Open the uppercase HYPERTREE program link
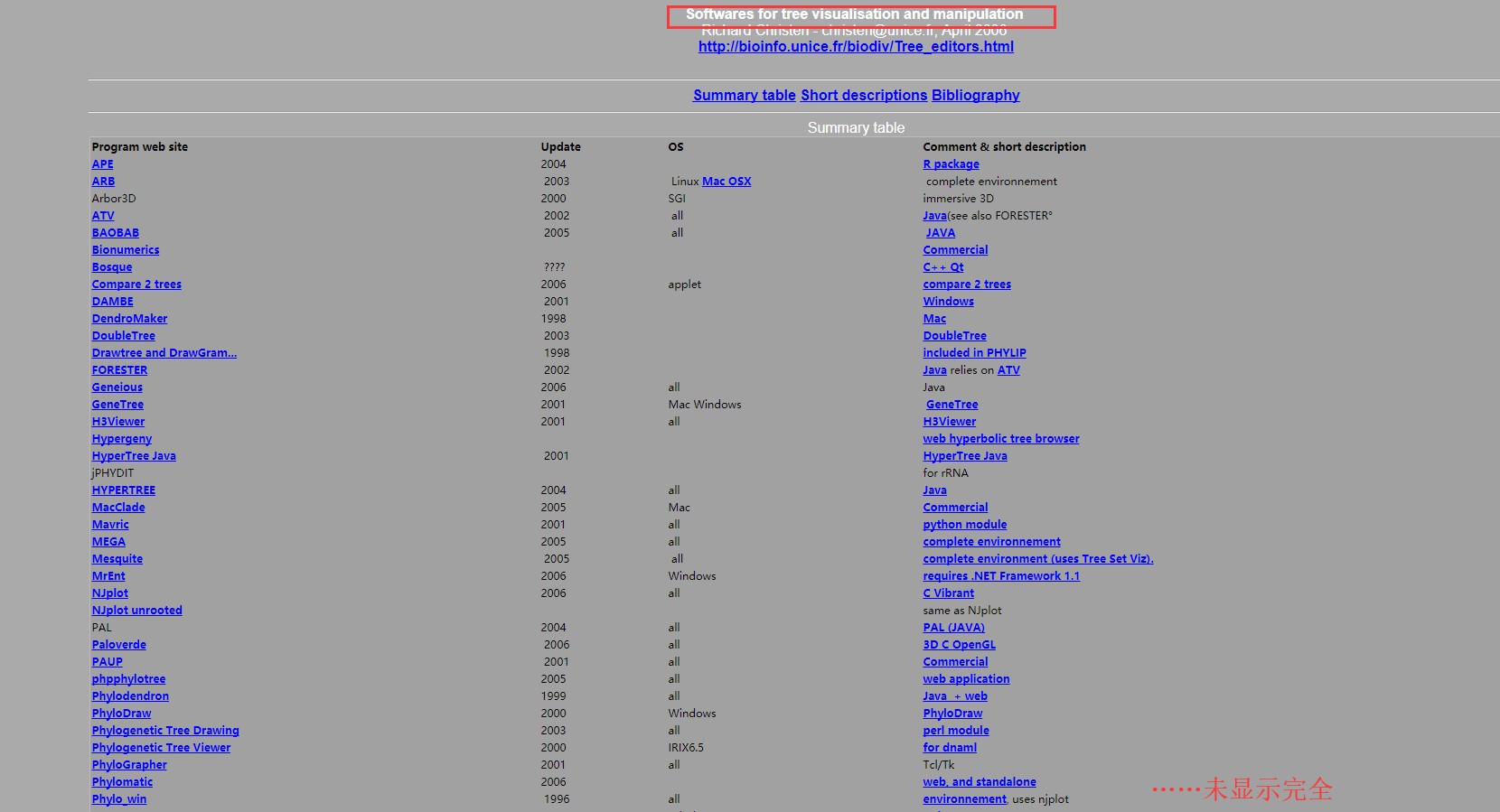 click(124, 490)
